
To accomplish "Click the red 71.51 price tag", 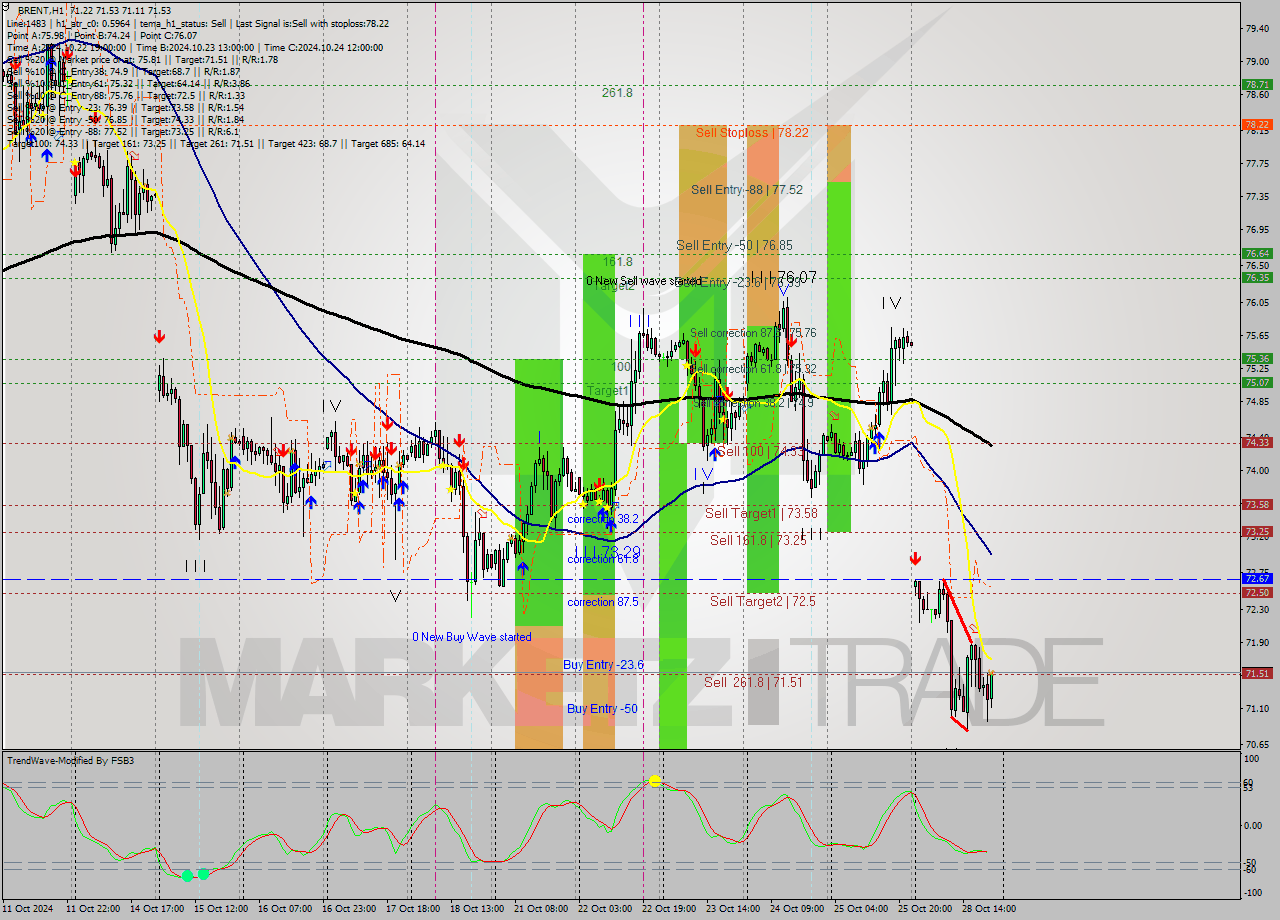I will 1257,674.
